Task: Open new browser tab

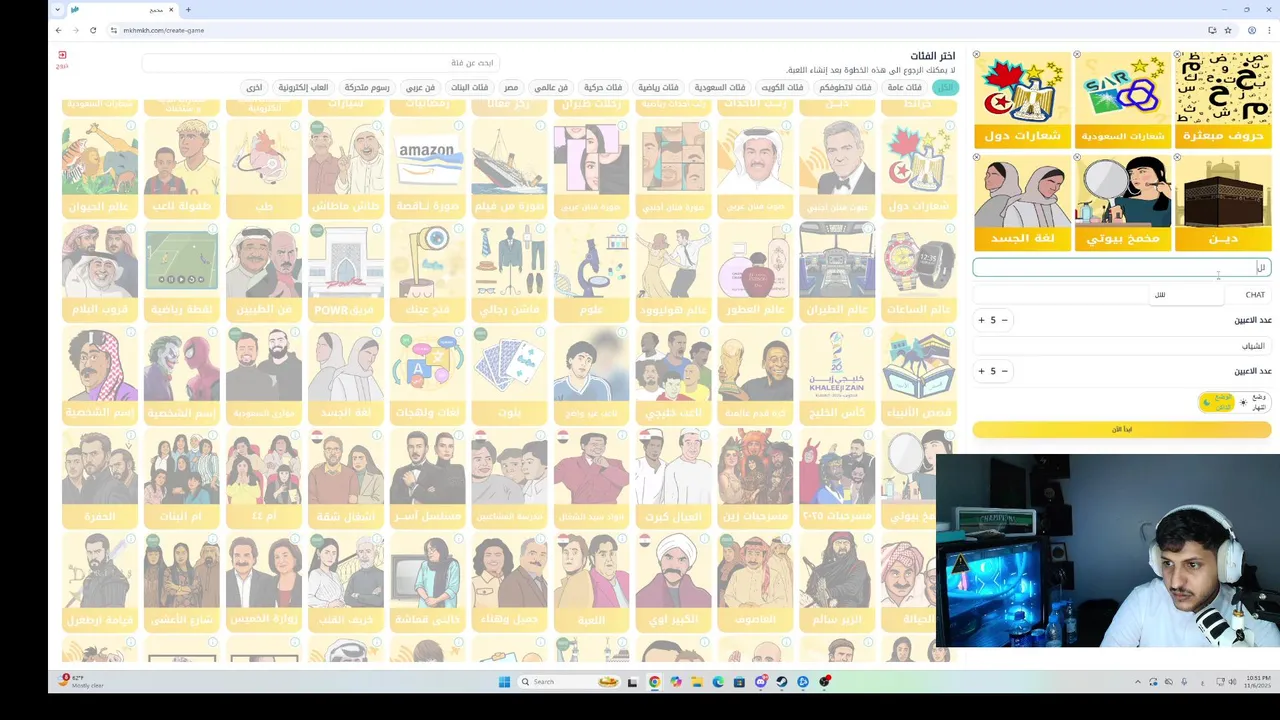Action: 188,10
